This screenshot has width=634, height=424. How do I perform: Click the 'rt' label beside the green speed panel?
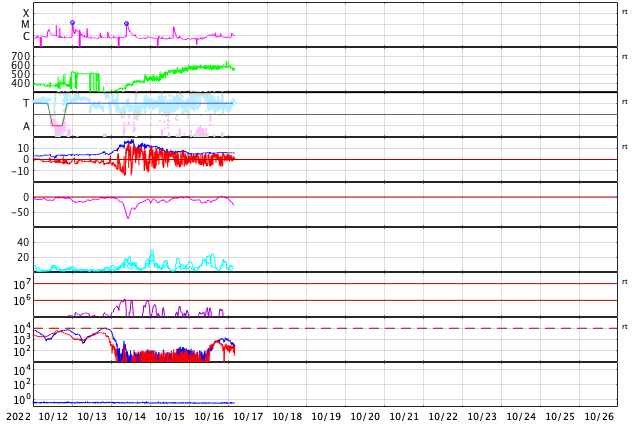[624, 57]
